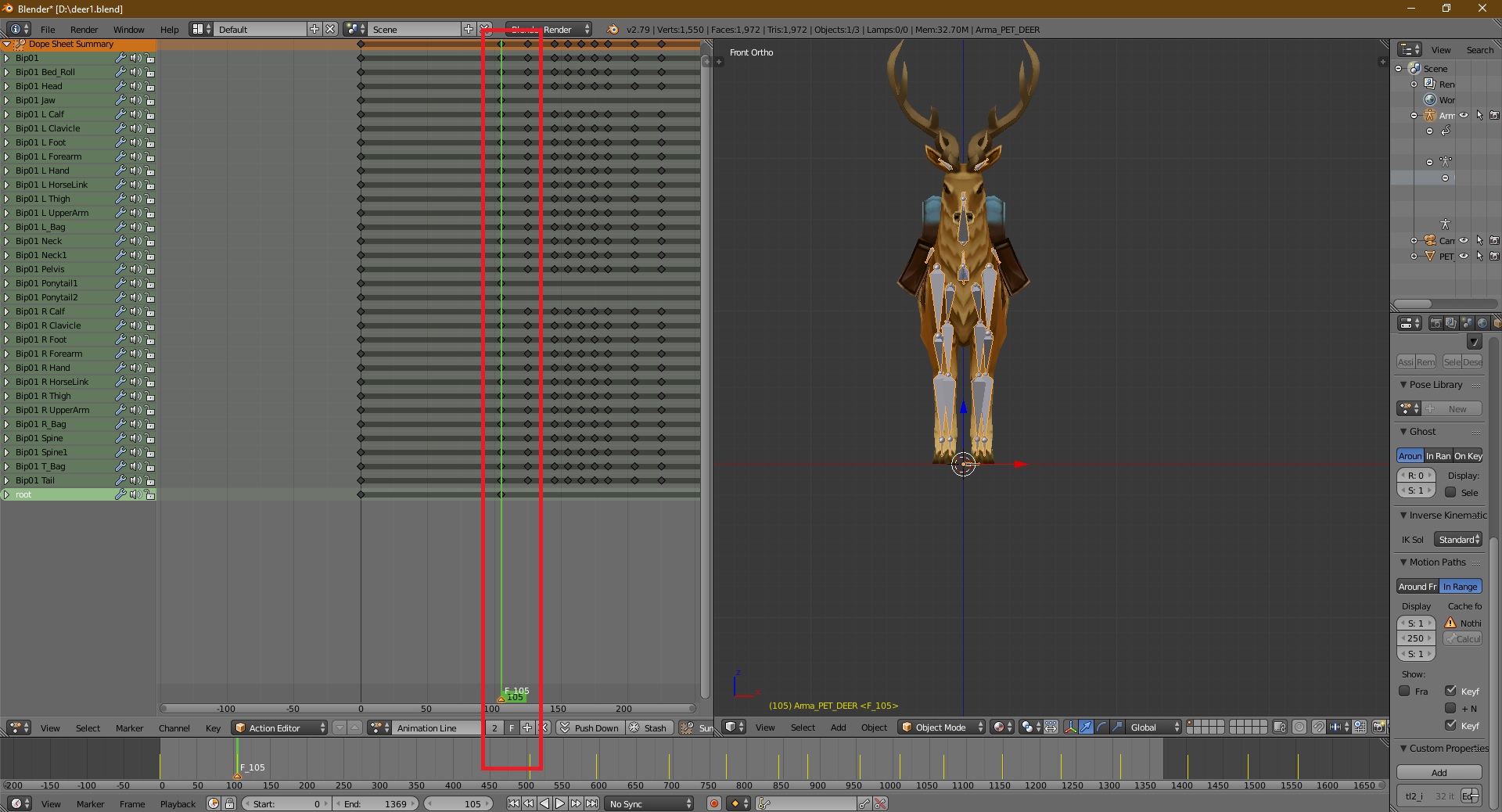Toggle visibility eye of the Armature object
This screenshot has width=1502, height=812.
point(1464,116)
